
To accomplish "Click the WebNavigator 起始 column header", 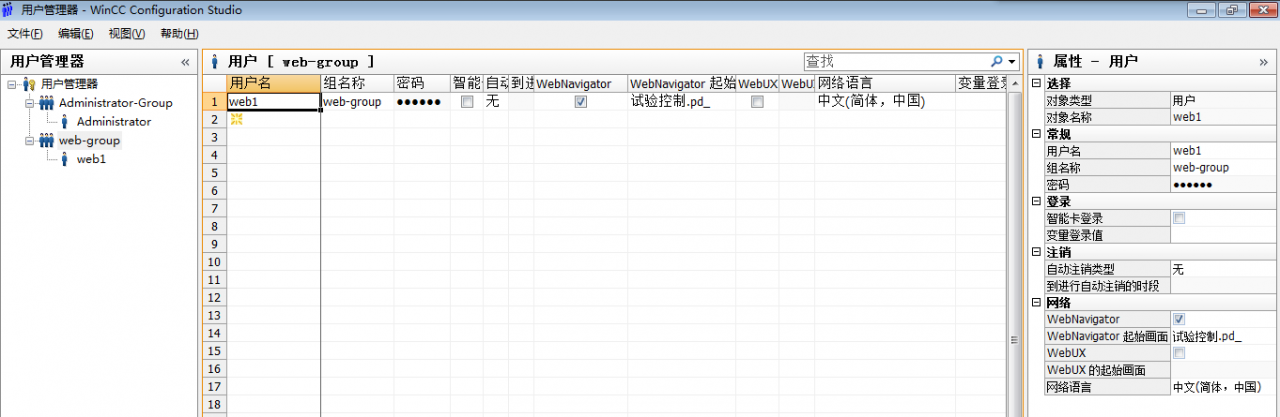I will pos(683,84).
